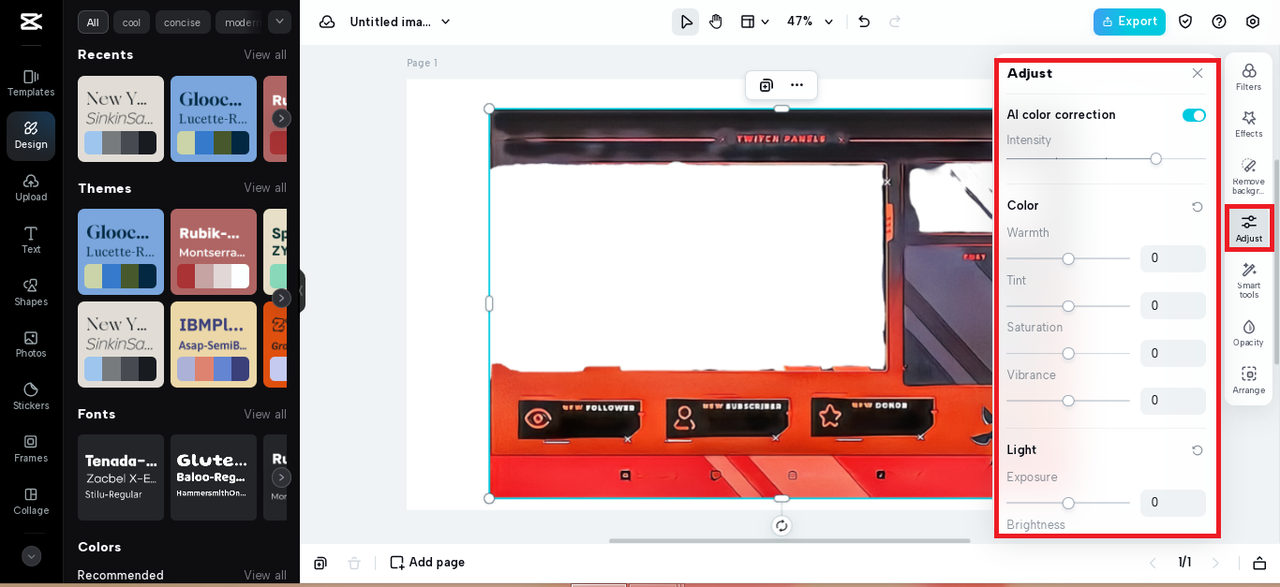1280x587 pixels.
Task: Show more Themes with arrow
Action: pos(282,298)
